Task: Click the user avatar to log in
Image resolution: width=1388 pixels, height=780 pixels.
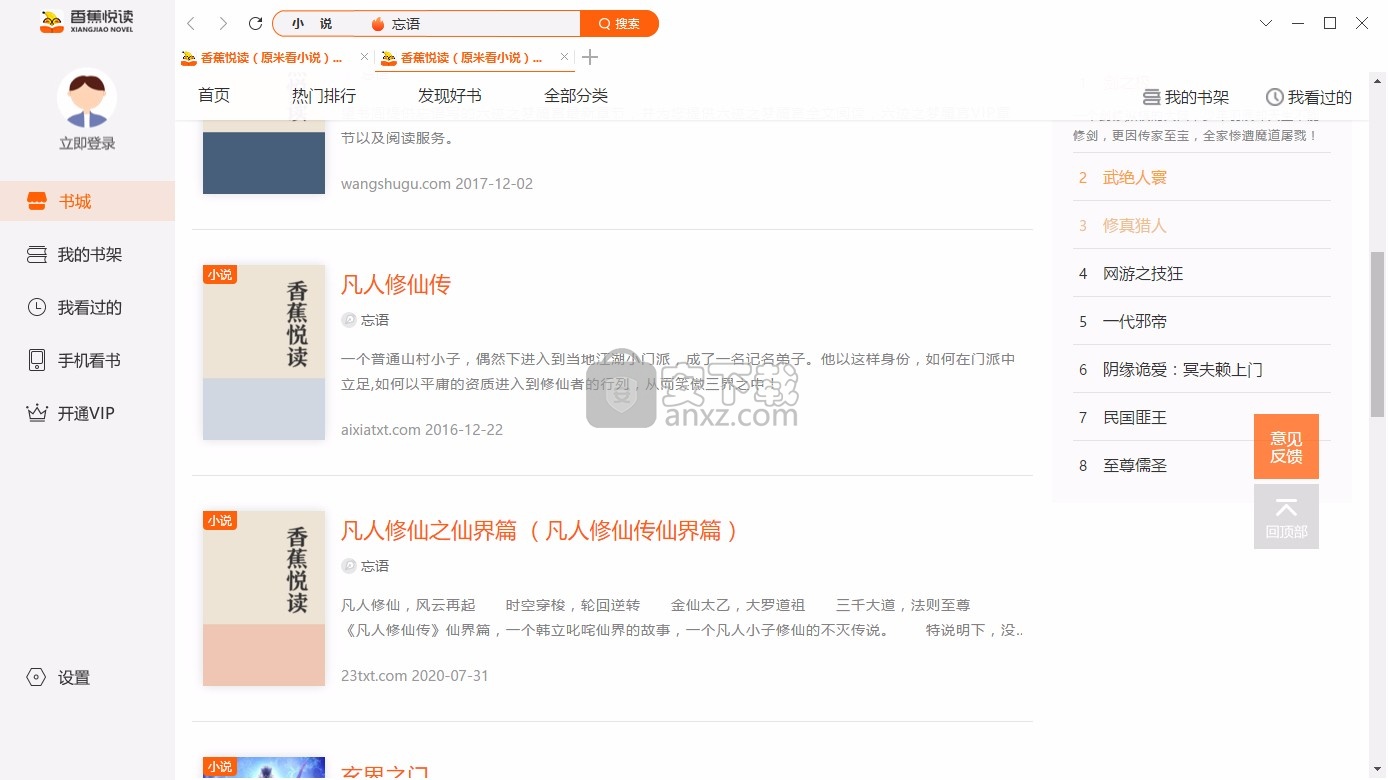Action: (x=87, y=98)
